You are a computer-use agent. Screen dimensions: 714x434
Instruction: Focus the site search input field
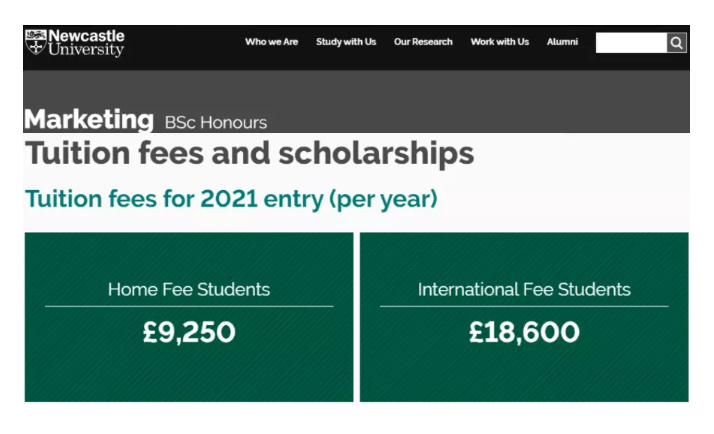631,43
